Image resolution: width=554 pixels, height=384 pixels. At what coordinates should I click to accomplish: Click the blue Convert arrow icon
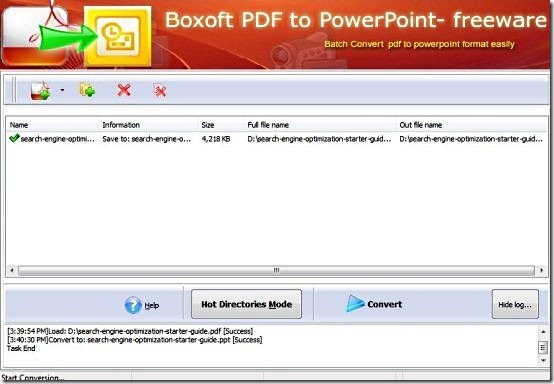pyautogui.click(x=355, y=304)
